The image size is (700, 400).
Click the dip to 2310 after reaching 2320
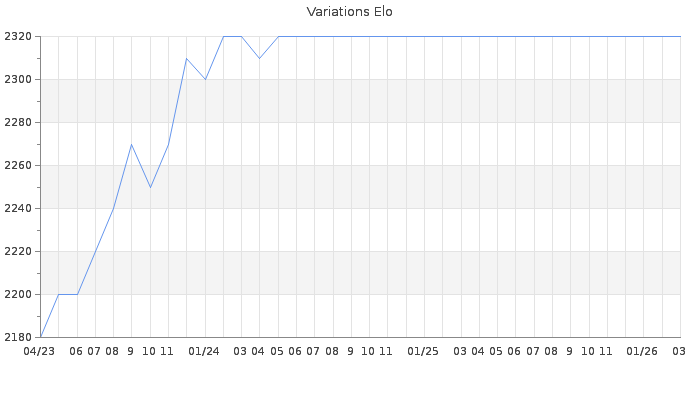pyautogui.click(x=259, y=58)
